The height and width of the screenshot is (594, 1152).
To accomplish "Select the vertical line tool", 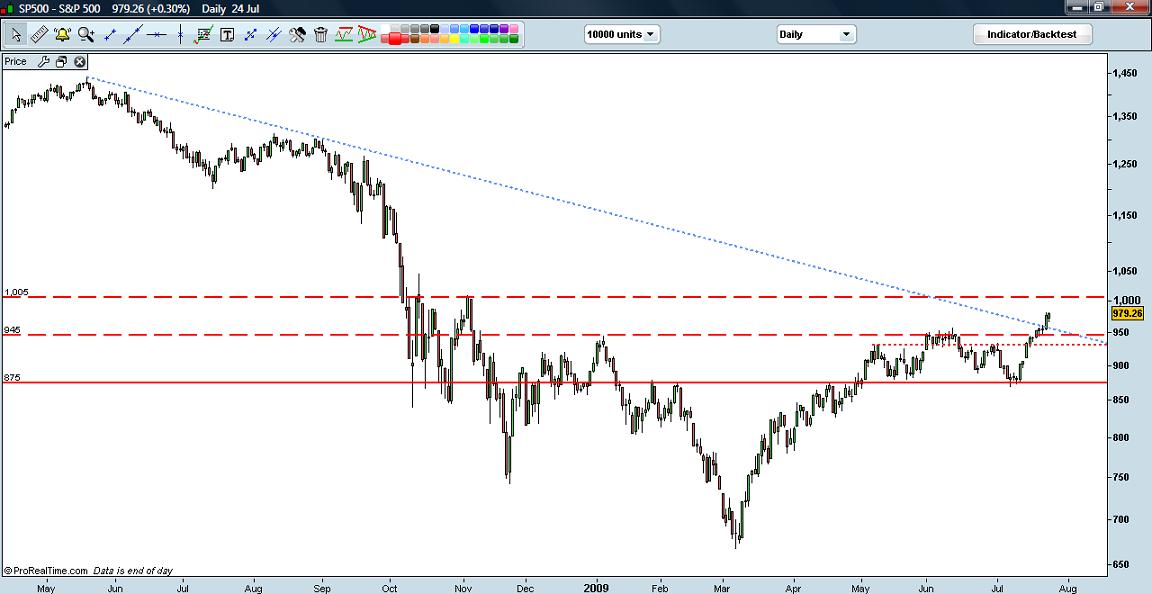I will tap(180, 34).
